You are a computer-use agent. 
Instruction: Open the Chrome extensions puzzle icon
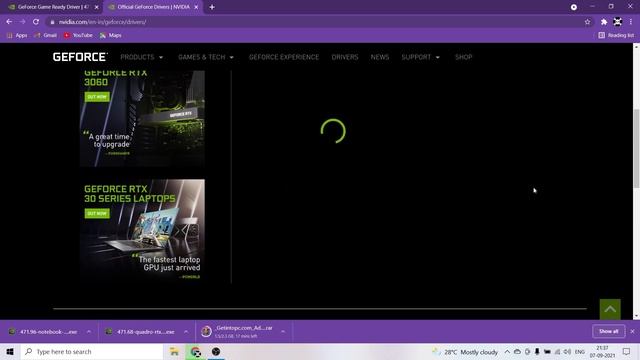click(604, 22)
